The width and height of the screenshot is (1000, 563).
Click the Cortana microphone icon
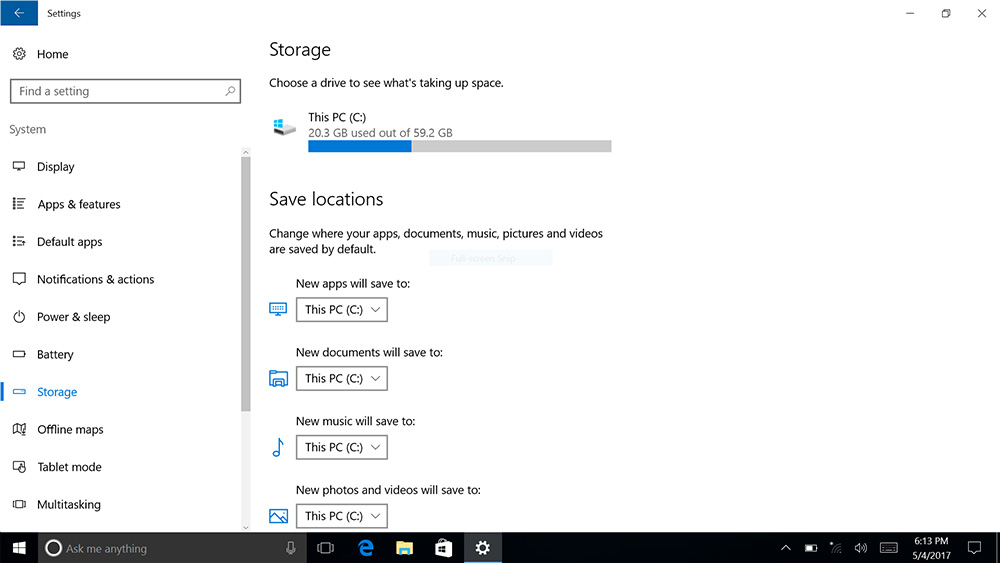291,548
